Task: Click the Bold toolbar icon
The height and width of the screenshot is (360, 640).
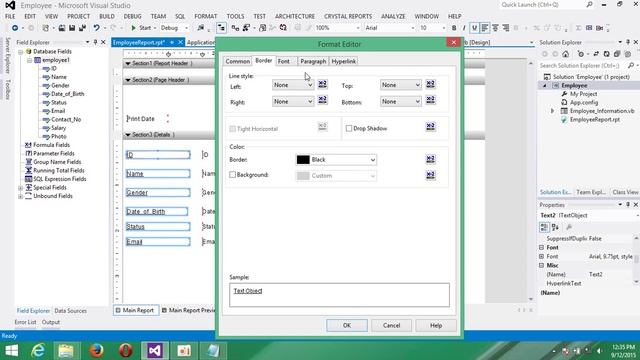Action: click(454, 28)
